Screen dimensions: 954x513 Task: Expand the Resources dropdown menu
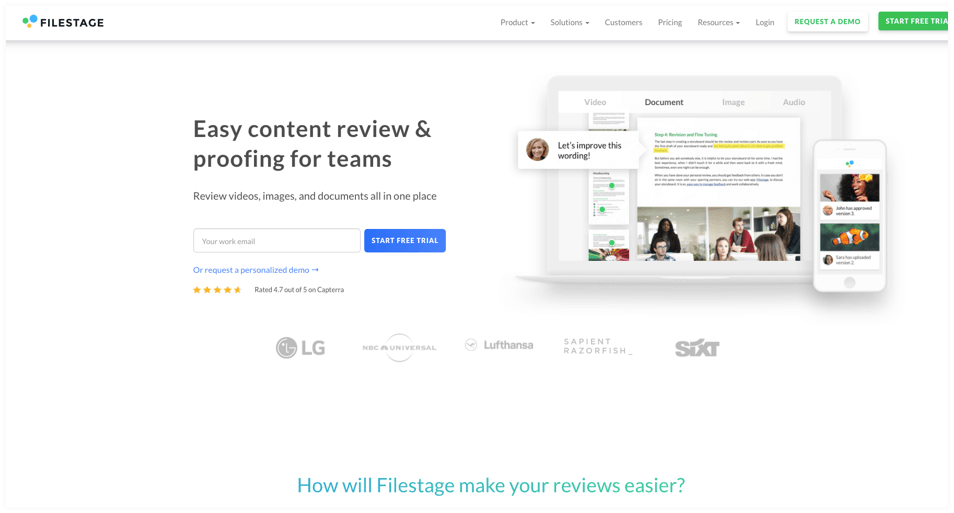coord(719,23)
